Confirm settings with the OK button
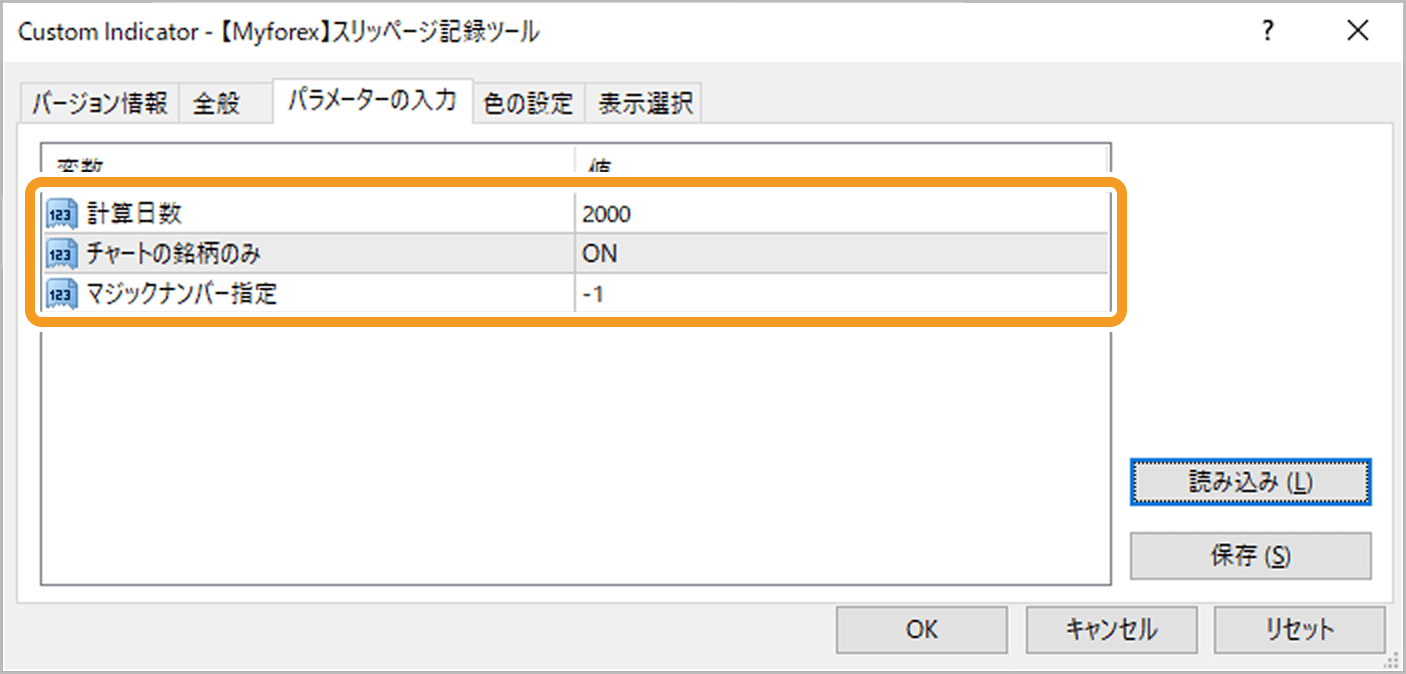Image resolution: width=1406 pixels, height=674 pixels. point(921,630)
